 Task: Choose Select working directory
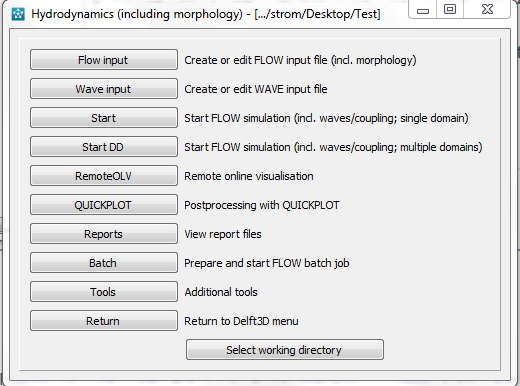(285, 350)
